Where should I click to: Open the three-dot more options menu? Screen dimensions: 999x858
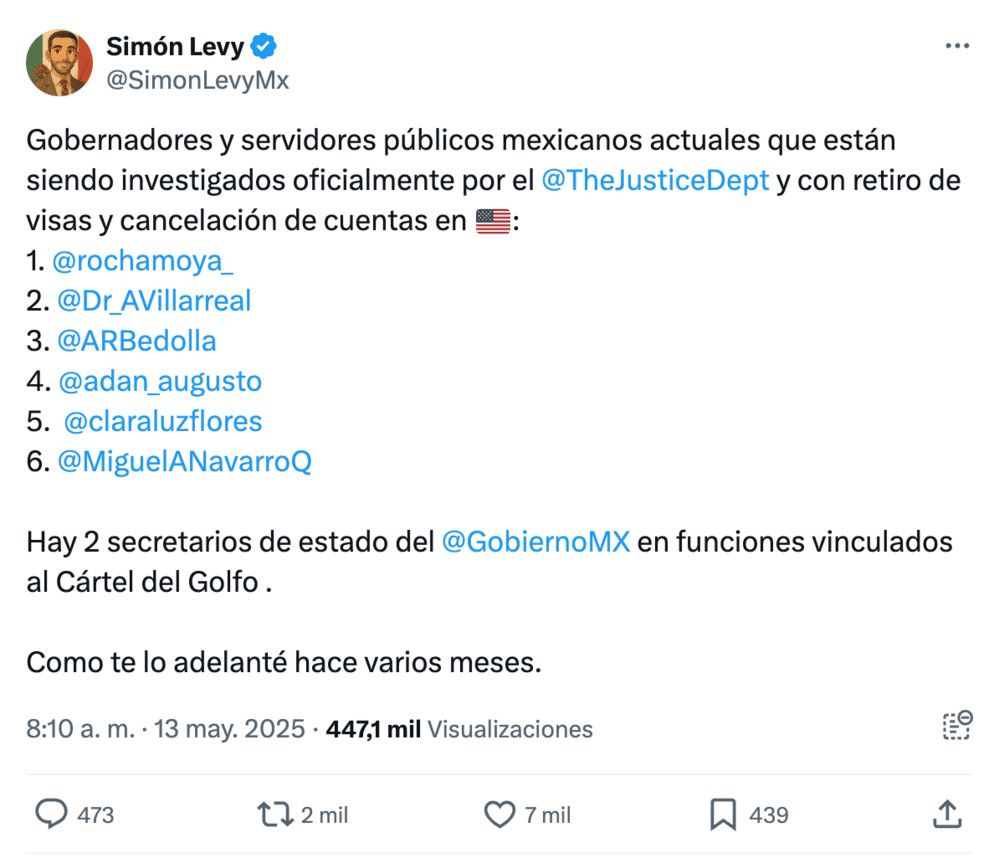point(957,47)
